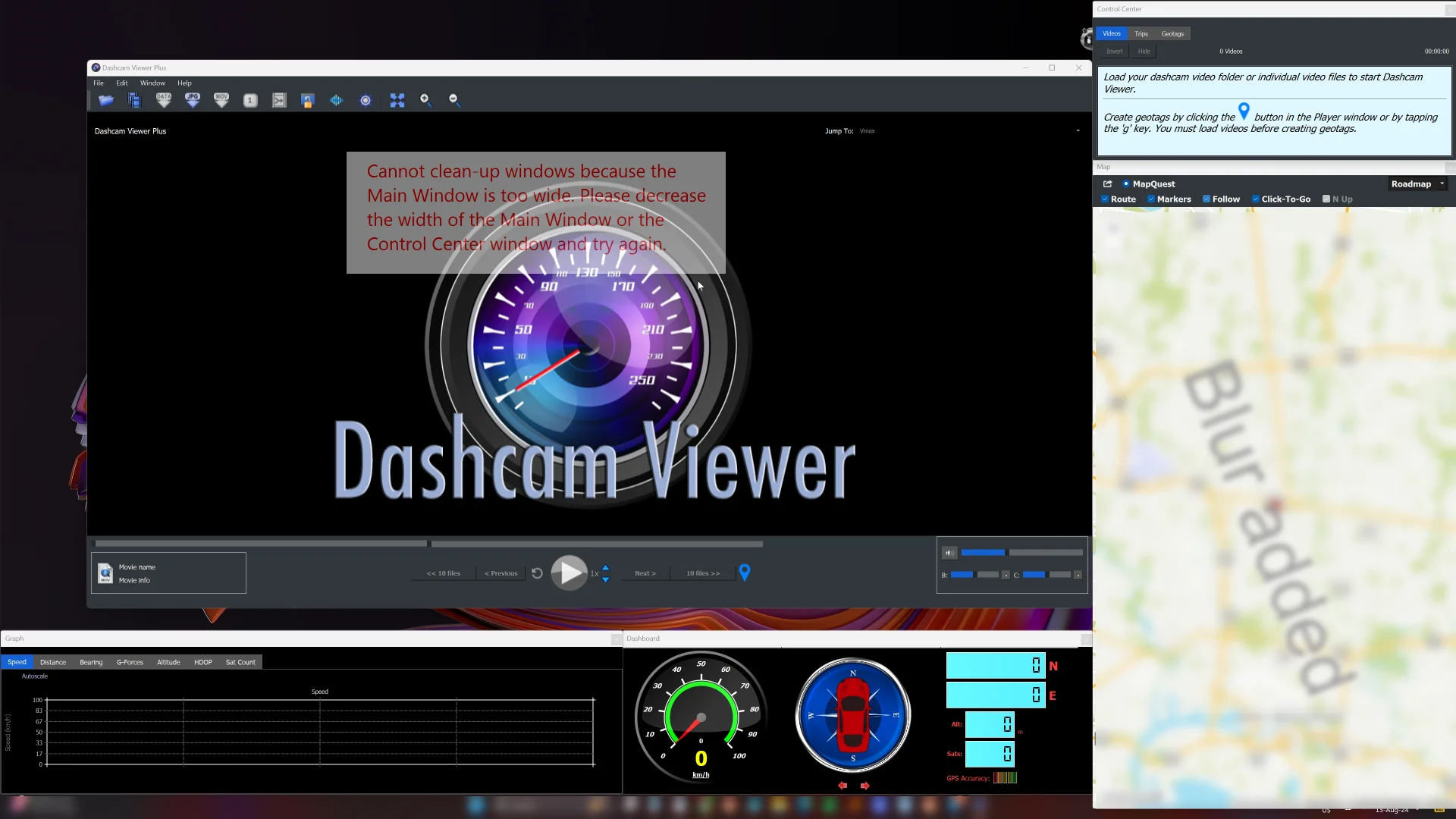Click the filmstrip merge arrow icon
The width and height of the screenshot is (1456, 819).
279,100
